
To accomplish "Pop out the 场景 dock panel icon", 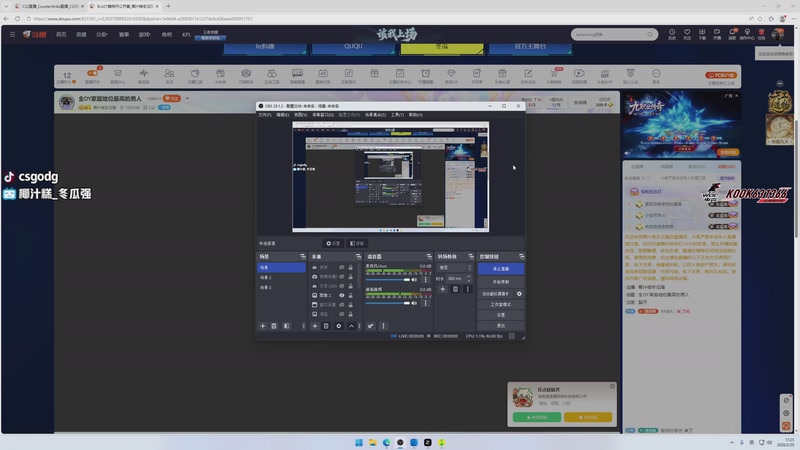I will pos(303,257).
